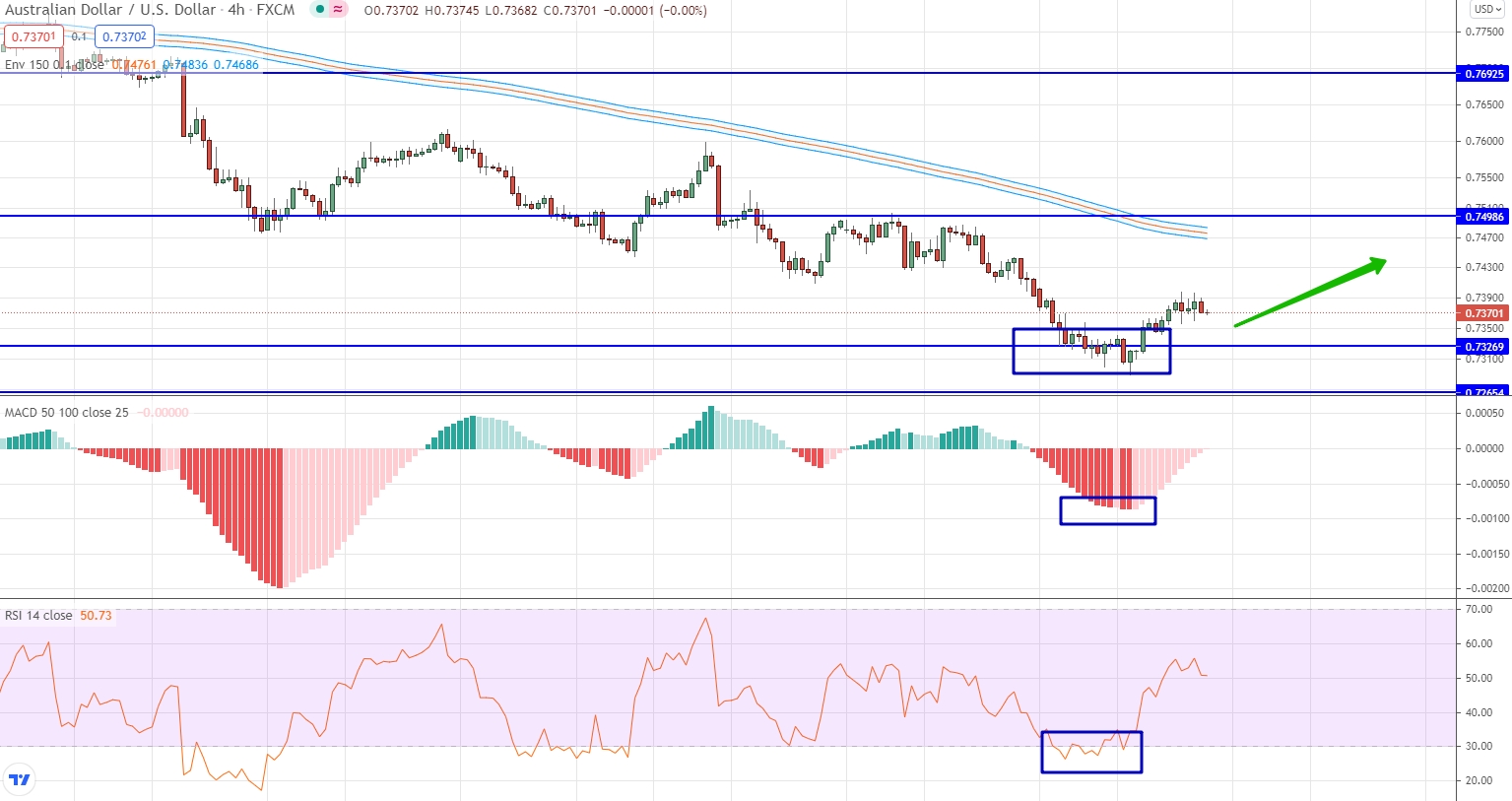Click the RSI value 50.73

point(96,616)
